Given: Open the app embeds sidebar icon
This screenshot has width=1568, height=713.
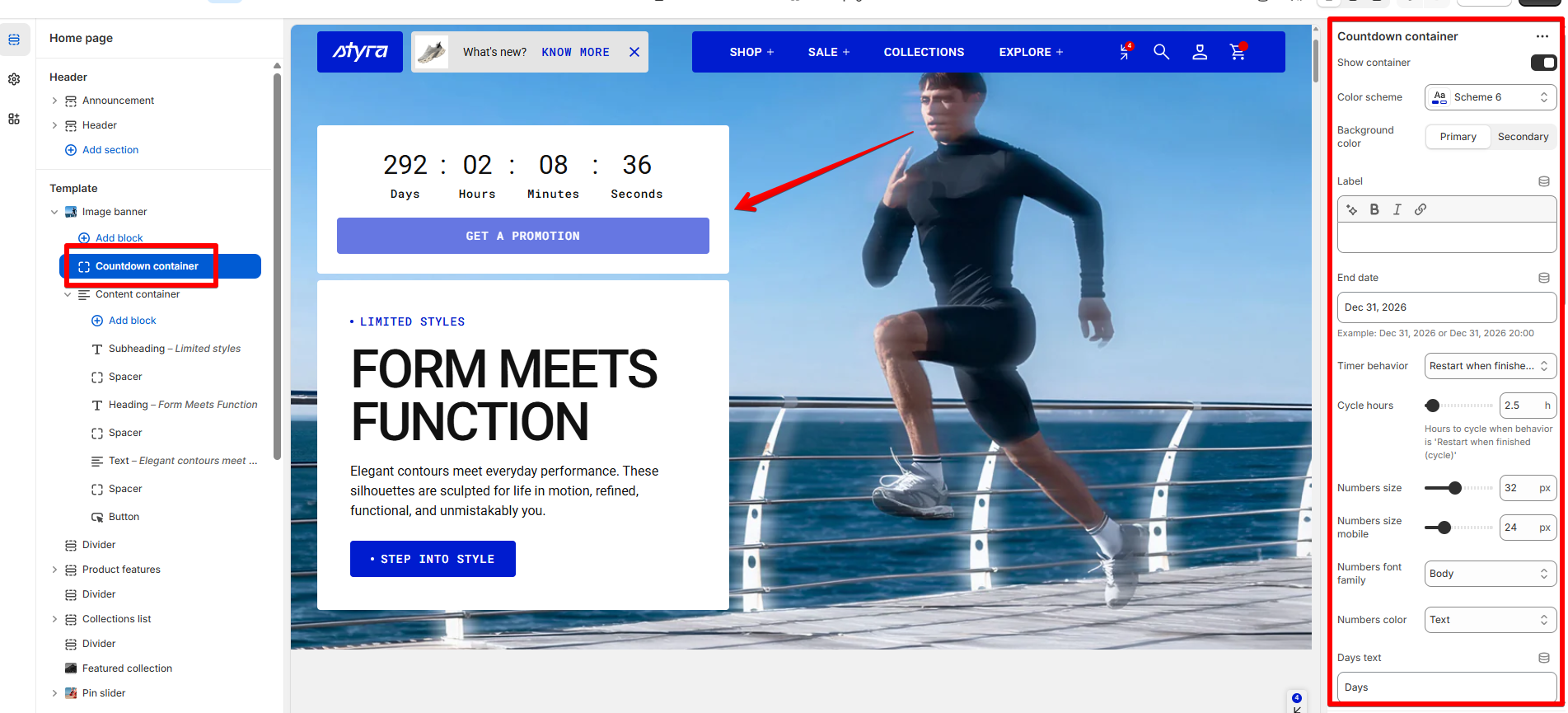Looking at the screenshot, I should tap(14, 119).
